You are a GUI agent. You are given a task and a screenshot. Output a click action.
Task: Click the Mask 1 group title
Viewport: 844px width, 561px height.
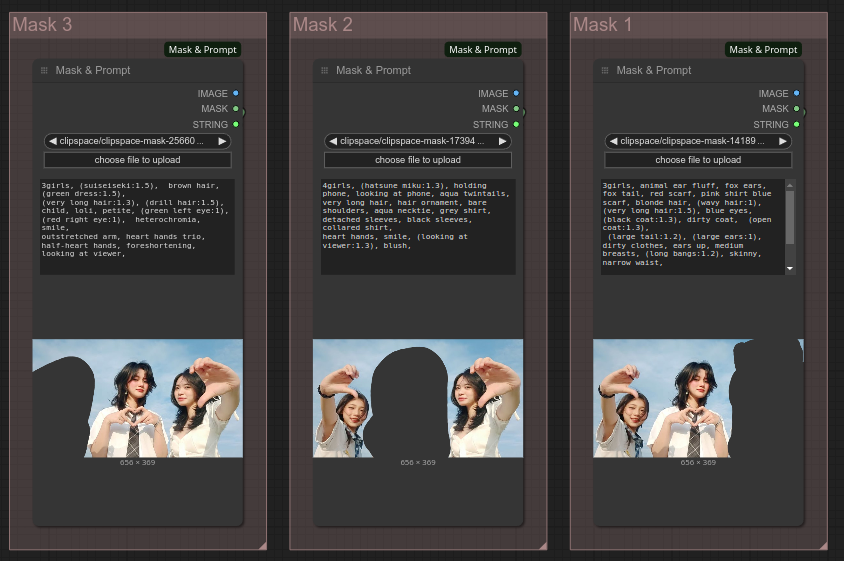click(x=602, y=25)
